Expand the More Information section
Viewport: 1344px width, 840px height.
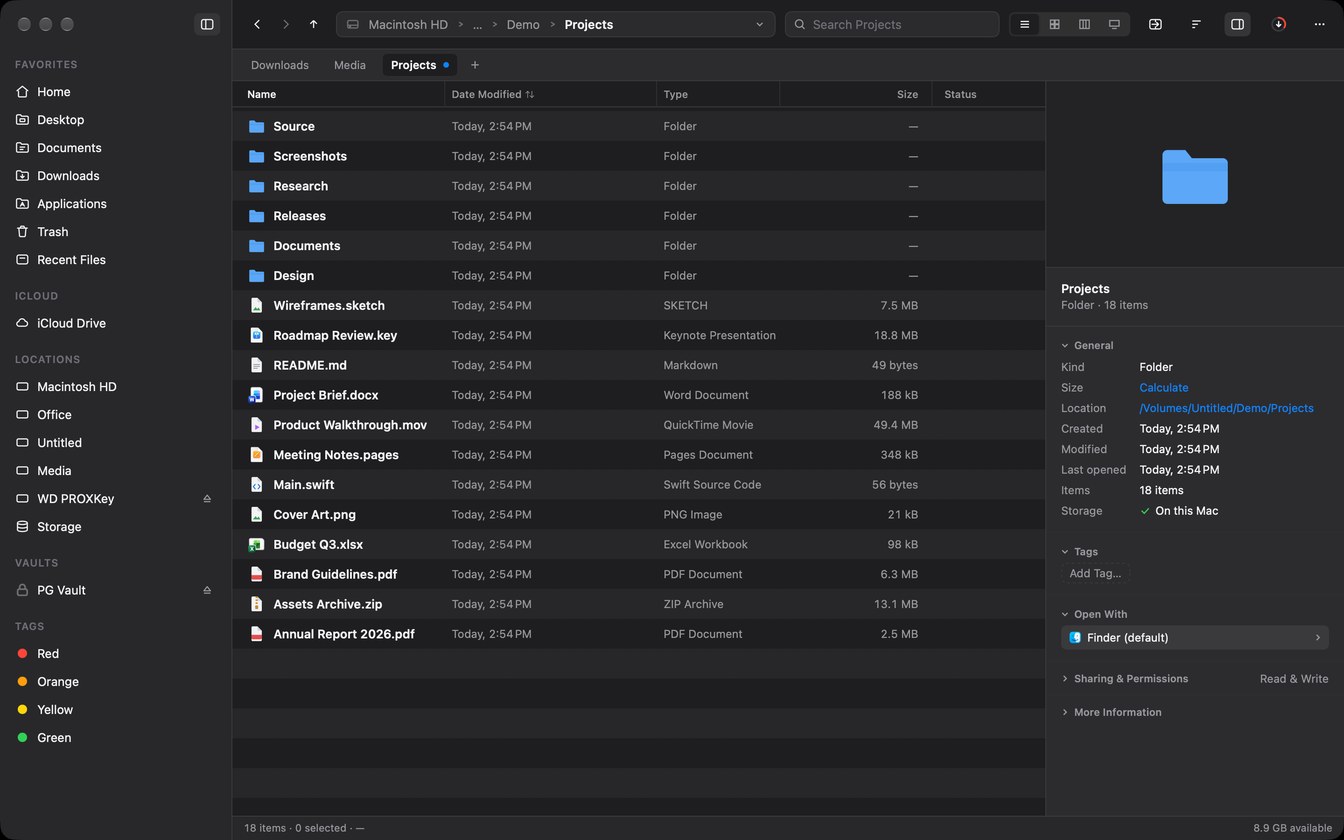tap(1065, 712)
